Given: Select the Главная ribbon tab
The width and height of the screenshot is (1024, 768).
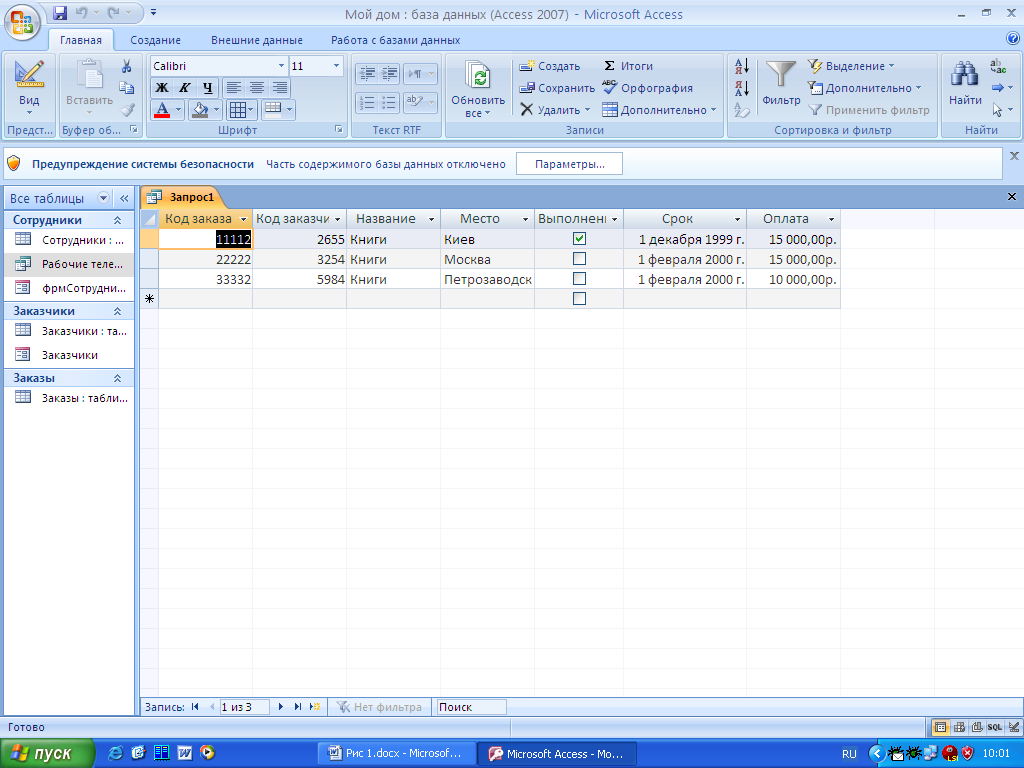Looking at the screenshot, I should (81, 40).
